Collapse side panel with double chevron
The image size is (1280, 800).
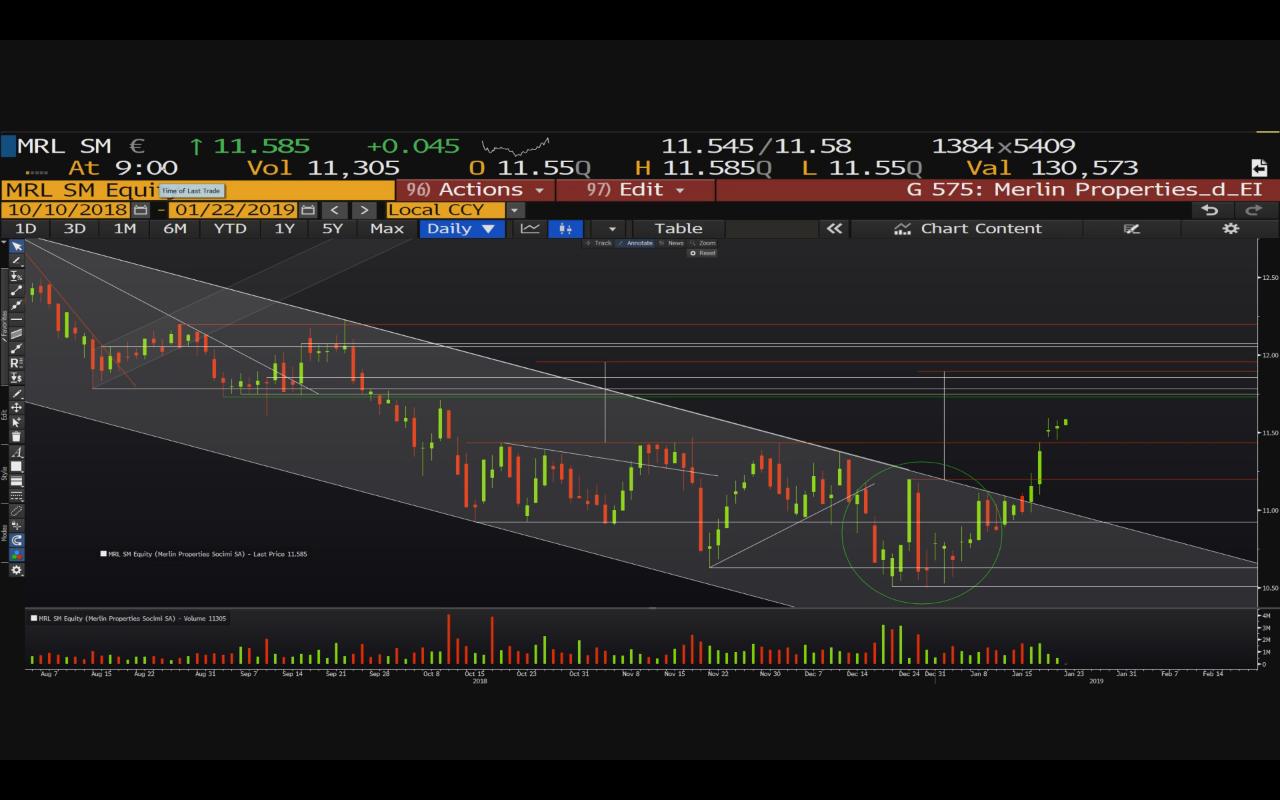click(x=834, y=229)
